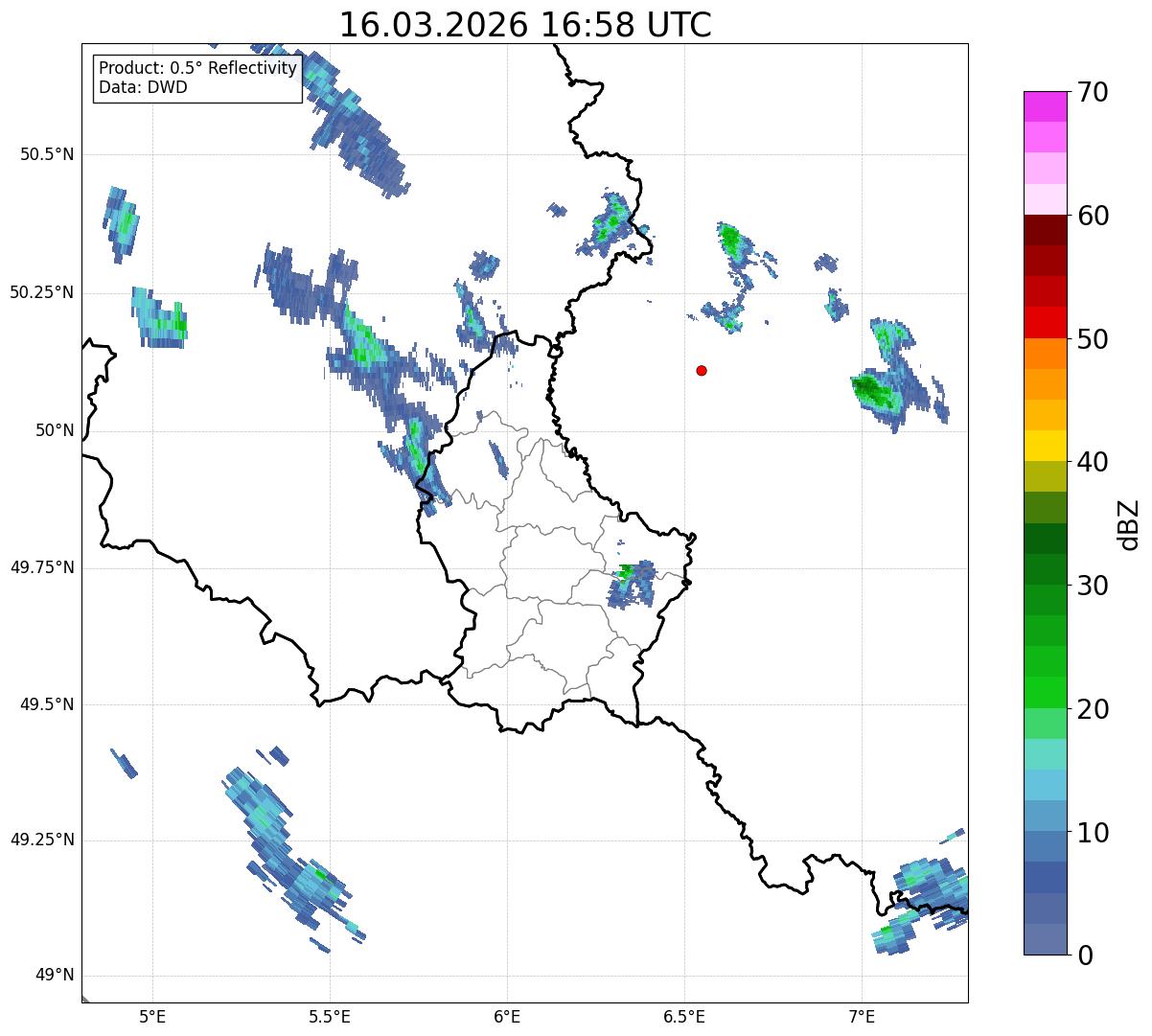Click the 6°E longitude tick label
The image size is (1152, 1036).
point(507,1016)
